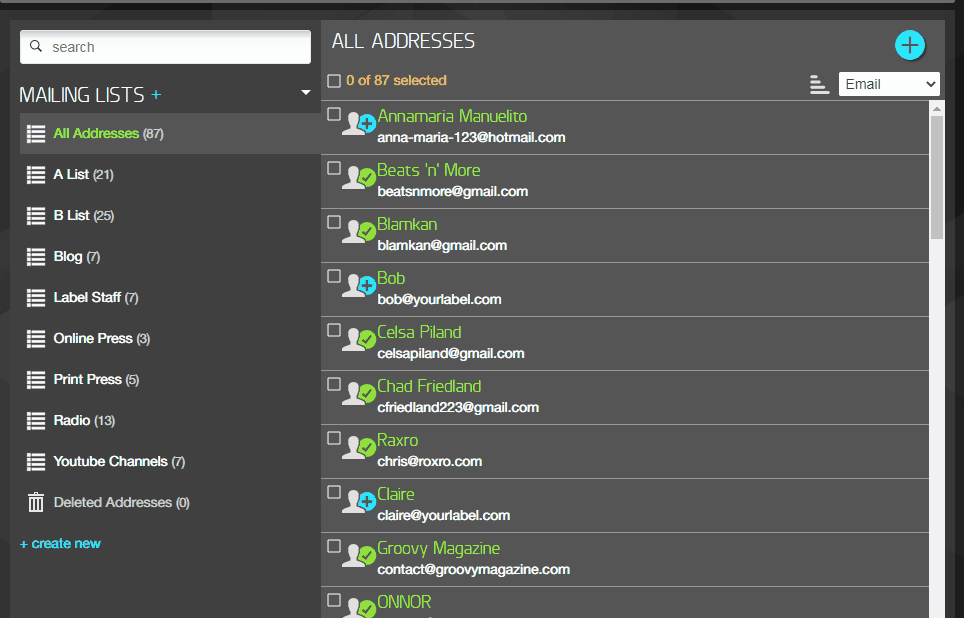Click Chad Friedland's contact icon
This screenshot has width=964, height=618.
pyautogui.click(x=359, y=394)
